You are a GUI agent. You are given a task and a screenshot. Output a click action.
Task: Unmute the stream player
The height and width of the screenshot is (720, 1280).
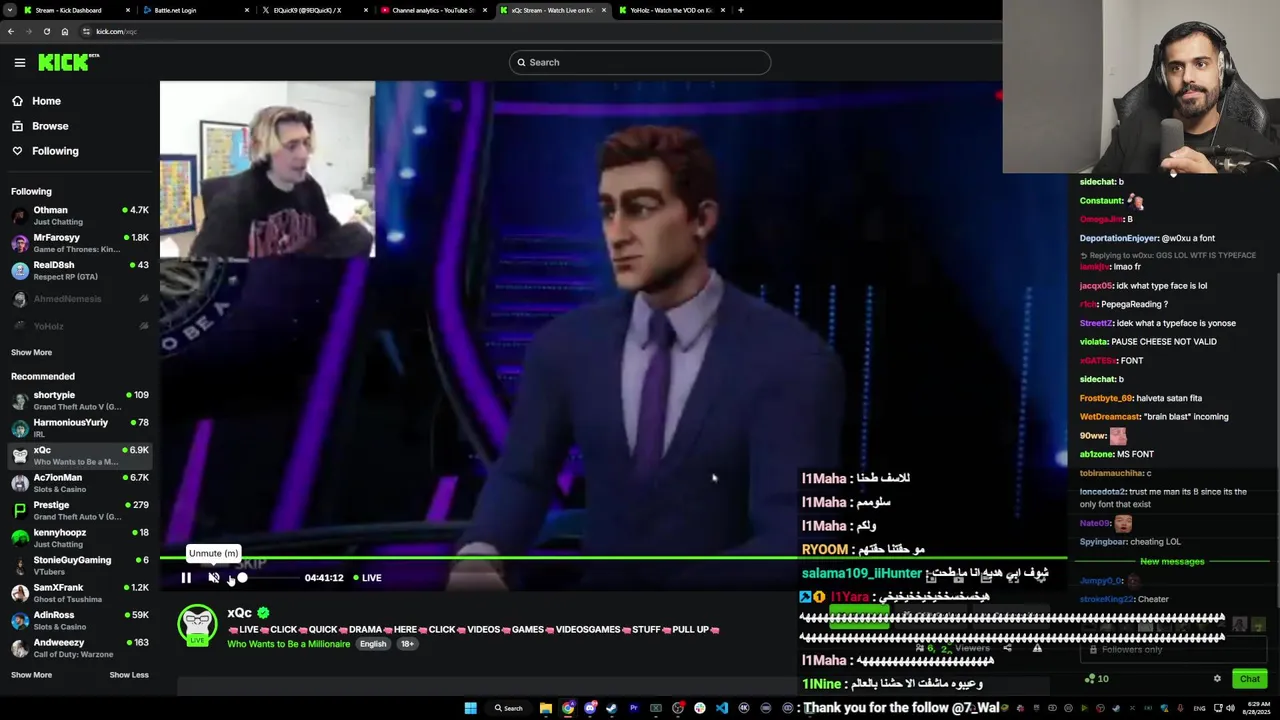(213, 578)
